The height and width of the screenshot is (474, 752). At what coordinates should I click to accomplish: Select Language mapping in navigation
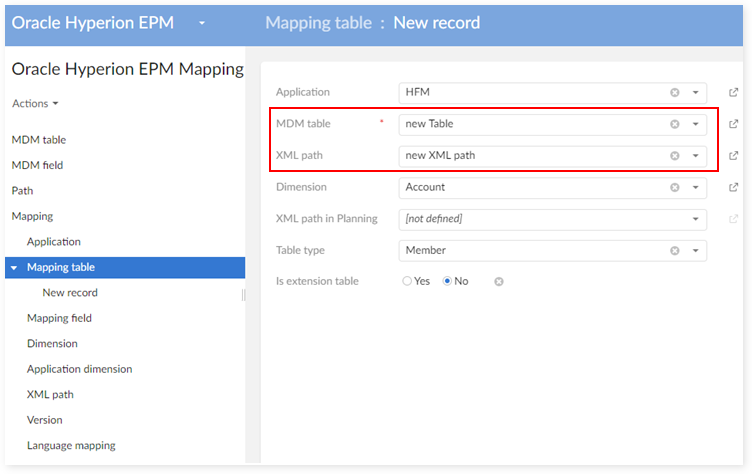[x=71, y=445]
